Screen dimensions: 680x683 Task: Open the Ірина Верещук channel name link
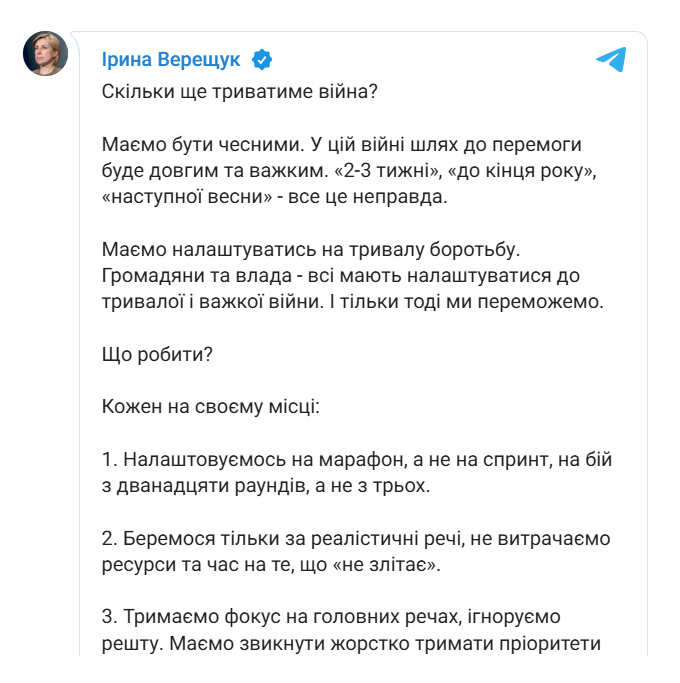coord(171,60)
